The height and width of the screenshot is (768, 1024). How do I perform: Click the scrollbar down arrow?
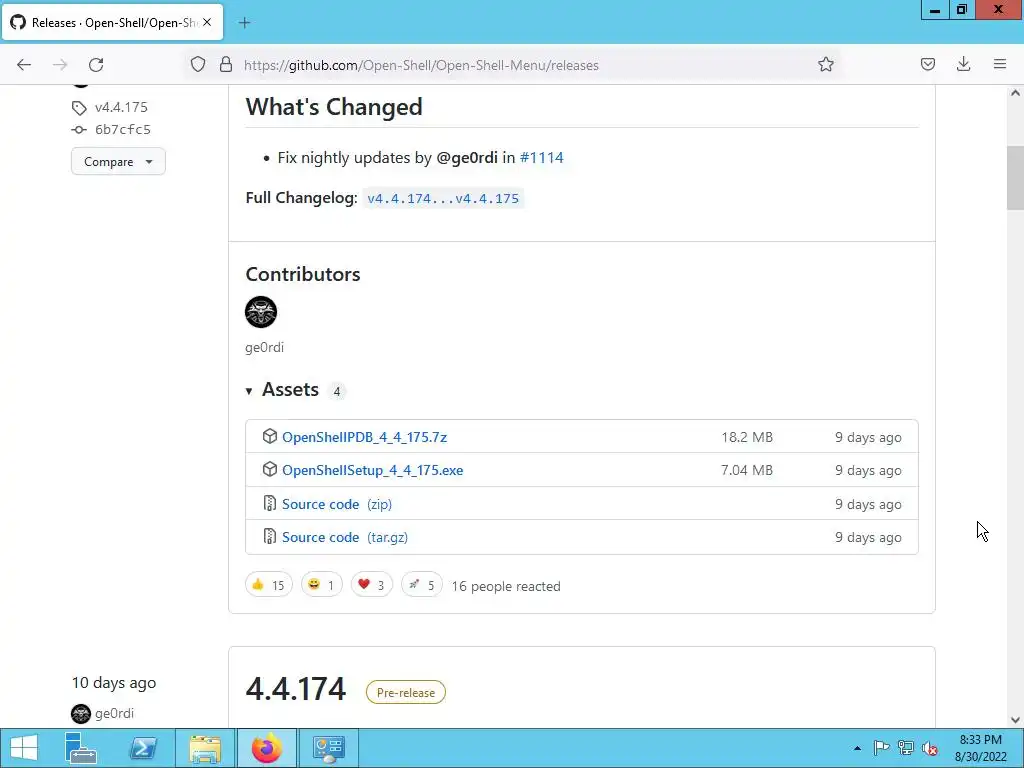point(1015,720)
